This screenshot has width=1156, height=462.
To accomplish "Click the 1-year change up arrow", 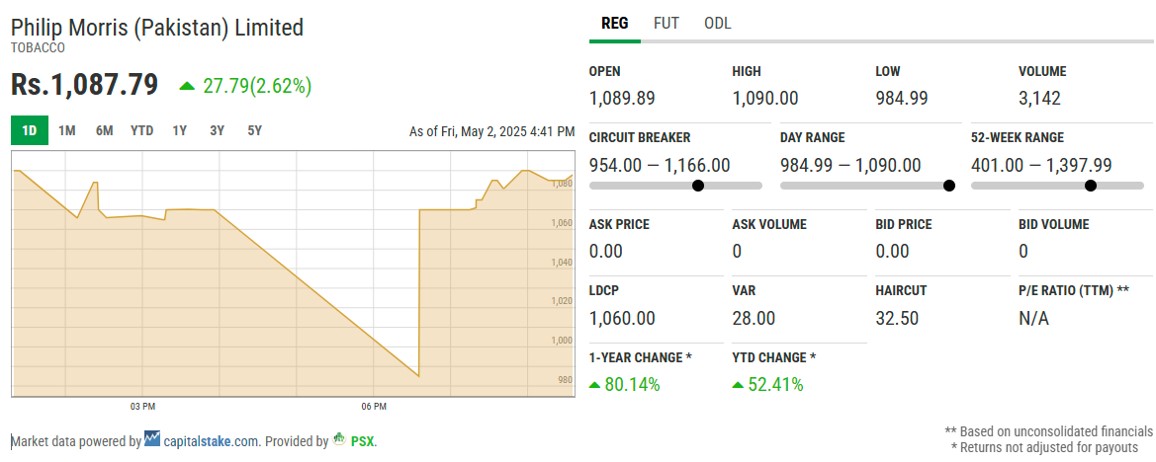I will (594, 385).
